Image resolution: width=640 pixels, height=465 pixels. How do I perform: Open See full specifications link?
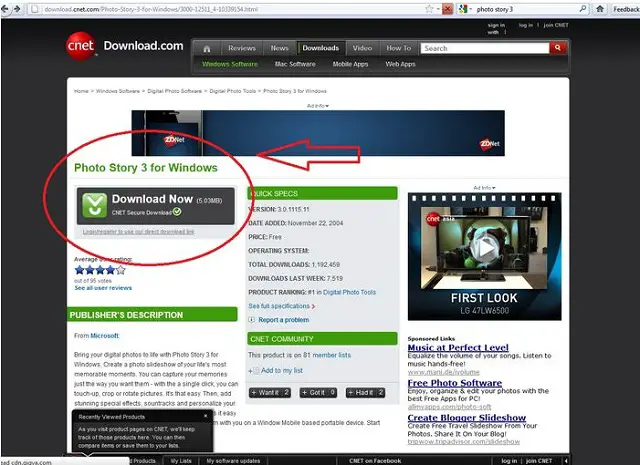(x=281, y=306)
